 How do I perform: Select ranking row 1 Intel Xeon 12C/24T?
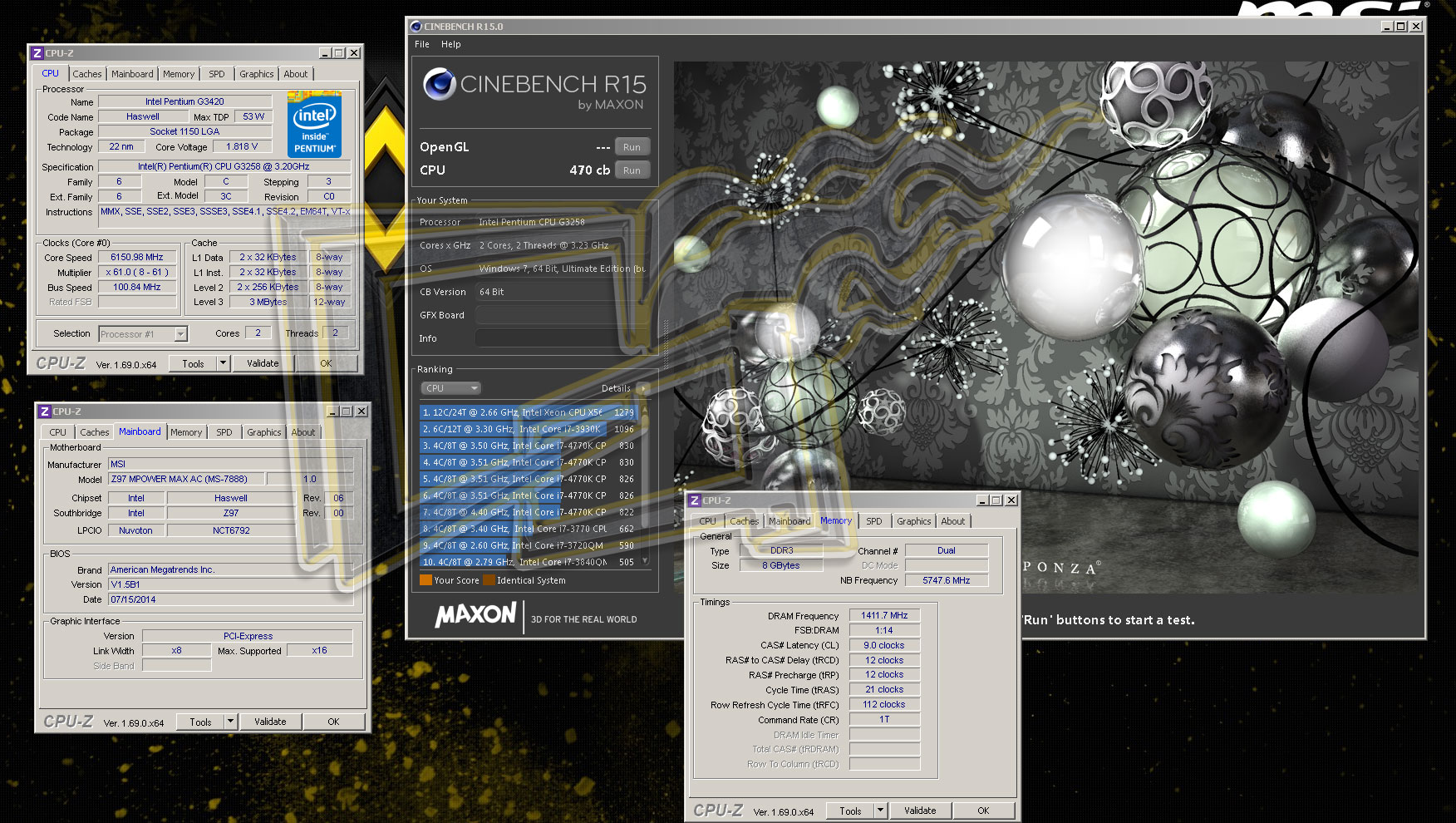[529, 412]
